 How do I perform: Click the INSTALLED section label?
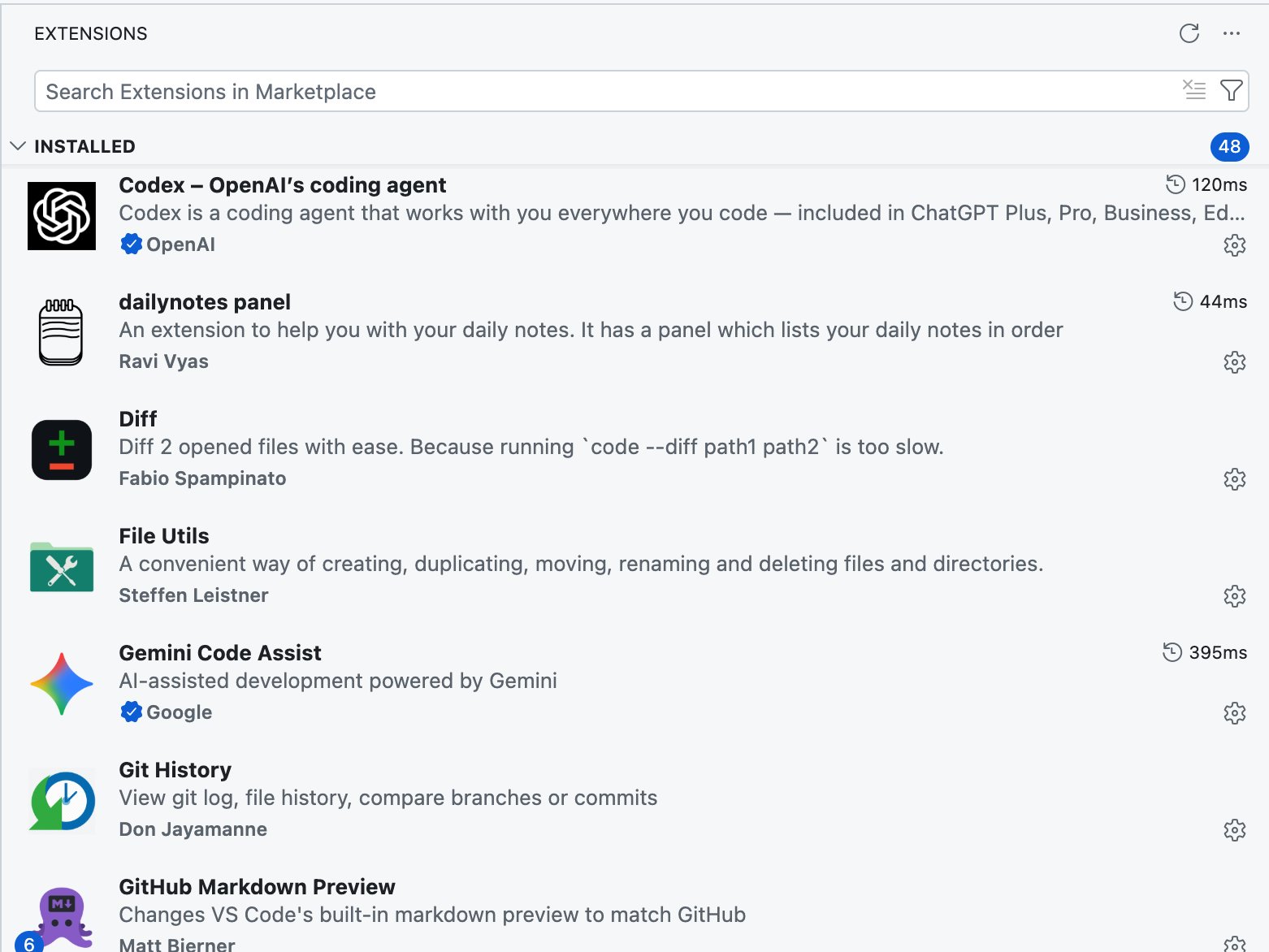(x=84, y=146)
